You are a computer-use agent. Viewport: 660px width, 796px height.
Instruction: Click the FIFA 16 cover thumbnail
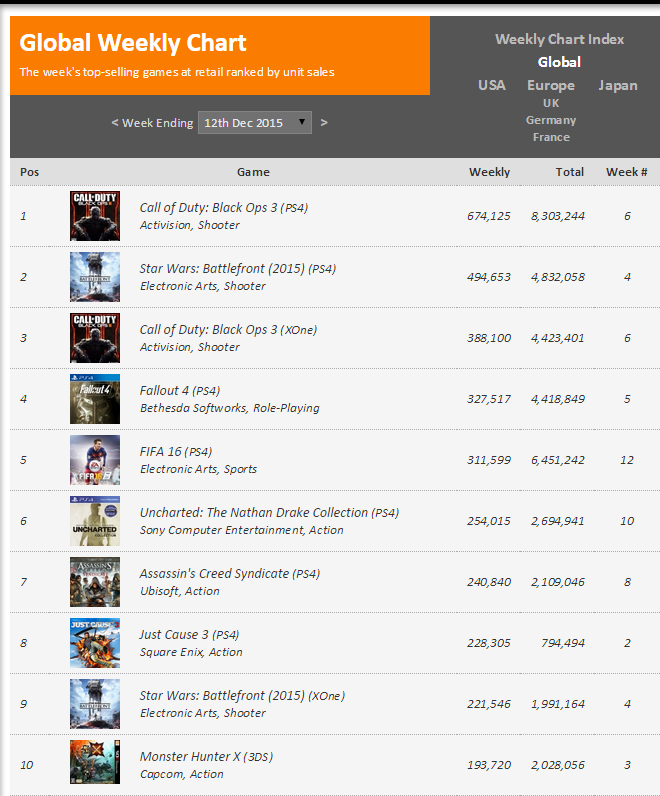pyautogui.click(x=95, y=460)
